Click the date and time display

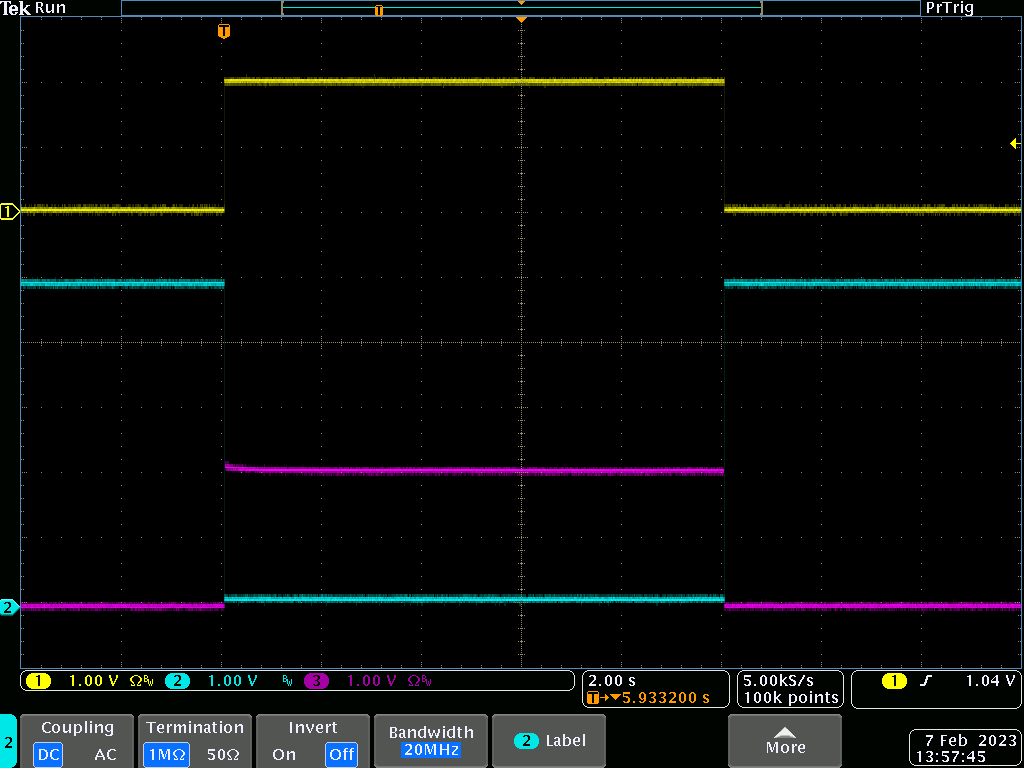tap(964, 748)
